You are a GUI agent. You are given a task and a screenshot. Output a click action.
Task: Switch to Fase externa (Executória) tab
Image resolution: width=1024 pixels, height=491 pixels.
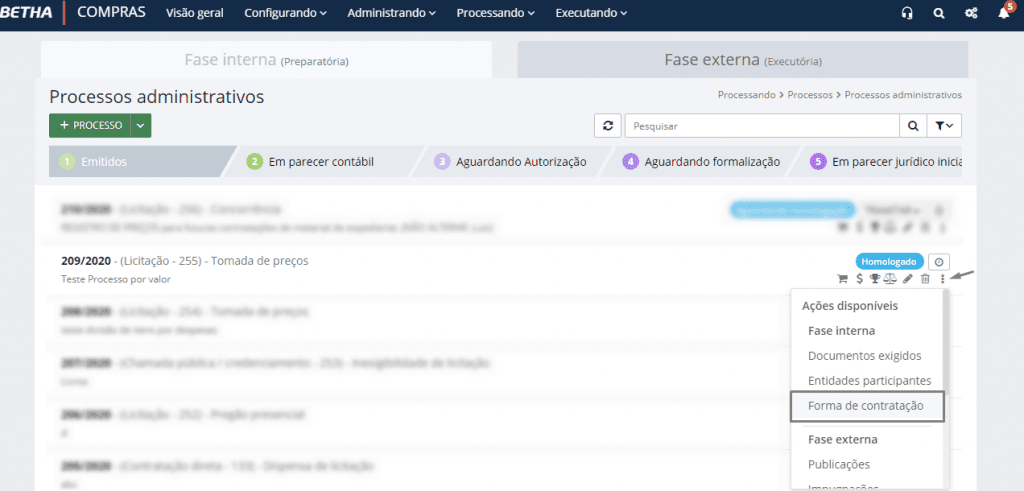click(x=743, y=60)
